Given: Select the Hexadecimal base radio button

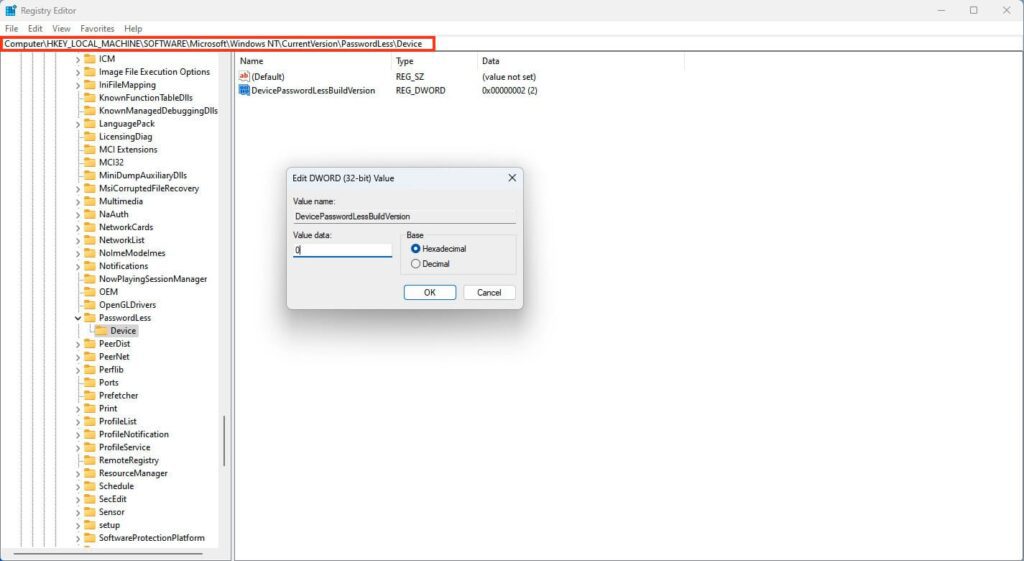Looking at the screenshot, I should click(416, 249).
